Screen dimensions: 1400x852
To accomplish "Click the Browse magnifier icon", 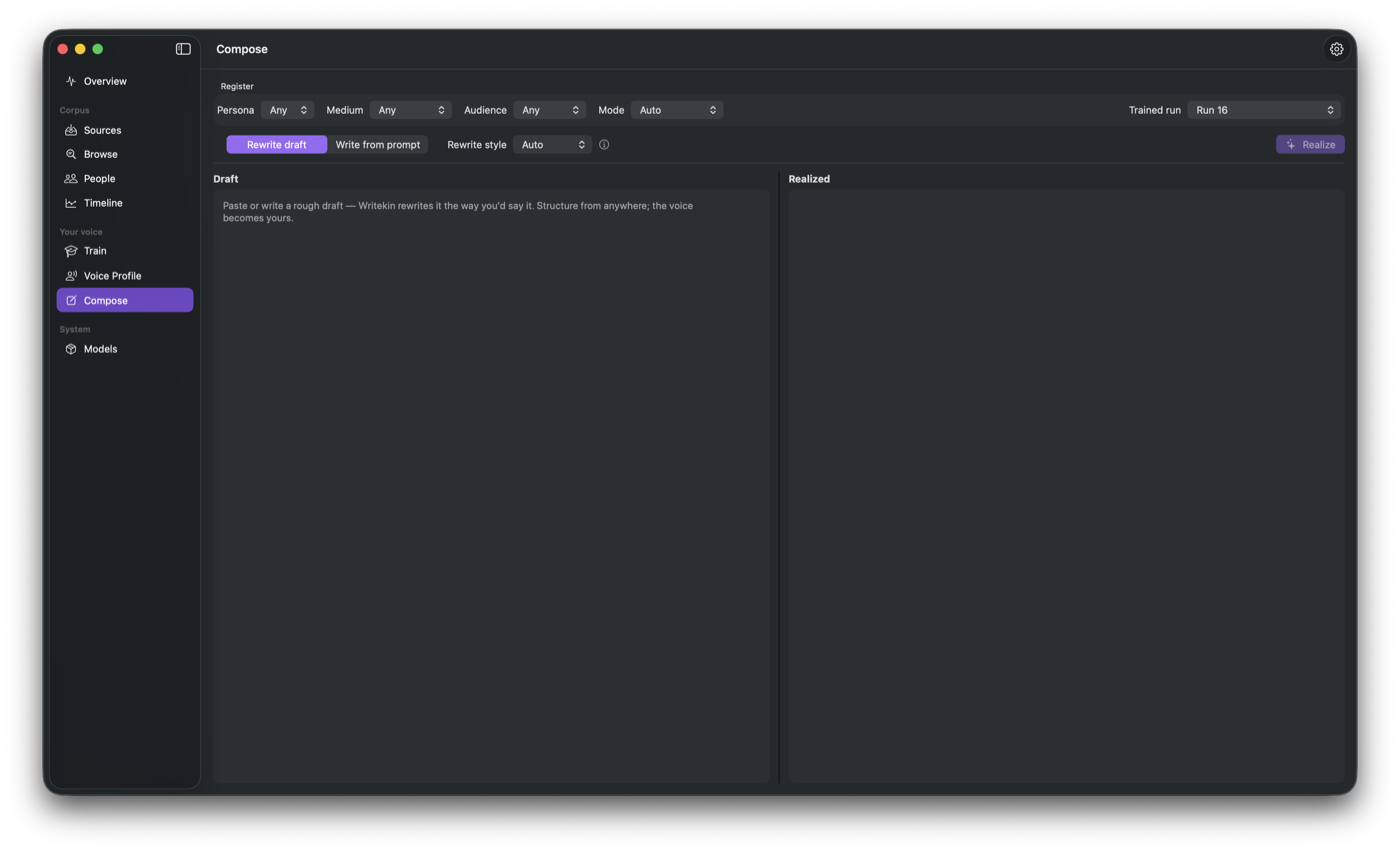I will click(71, 154).
